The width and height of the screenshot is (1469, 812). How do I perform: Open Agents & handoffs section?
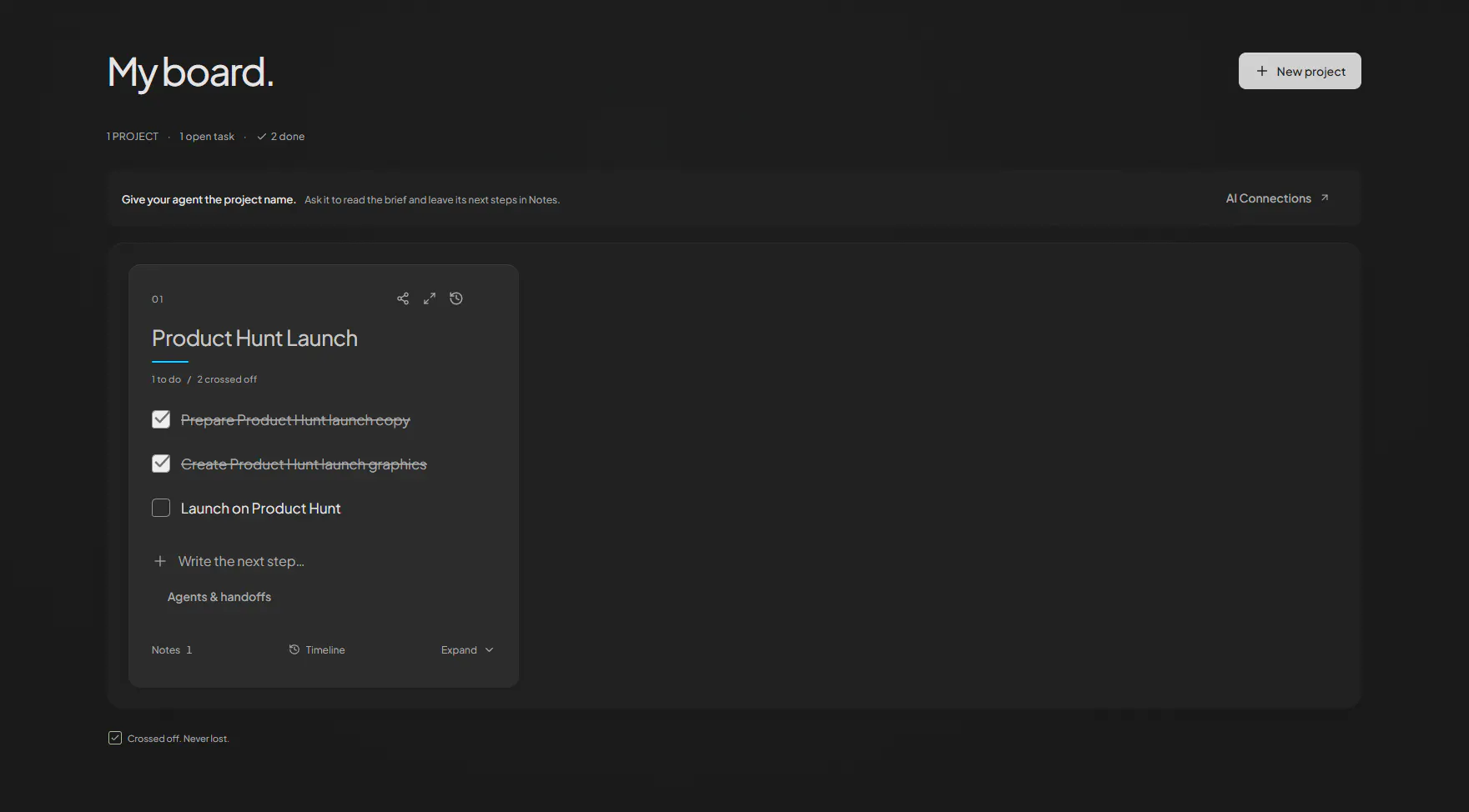219,597
